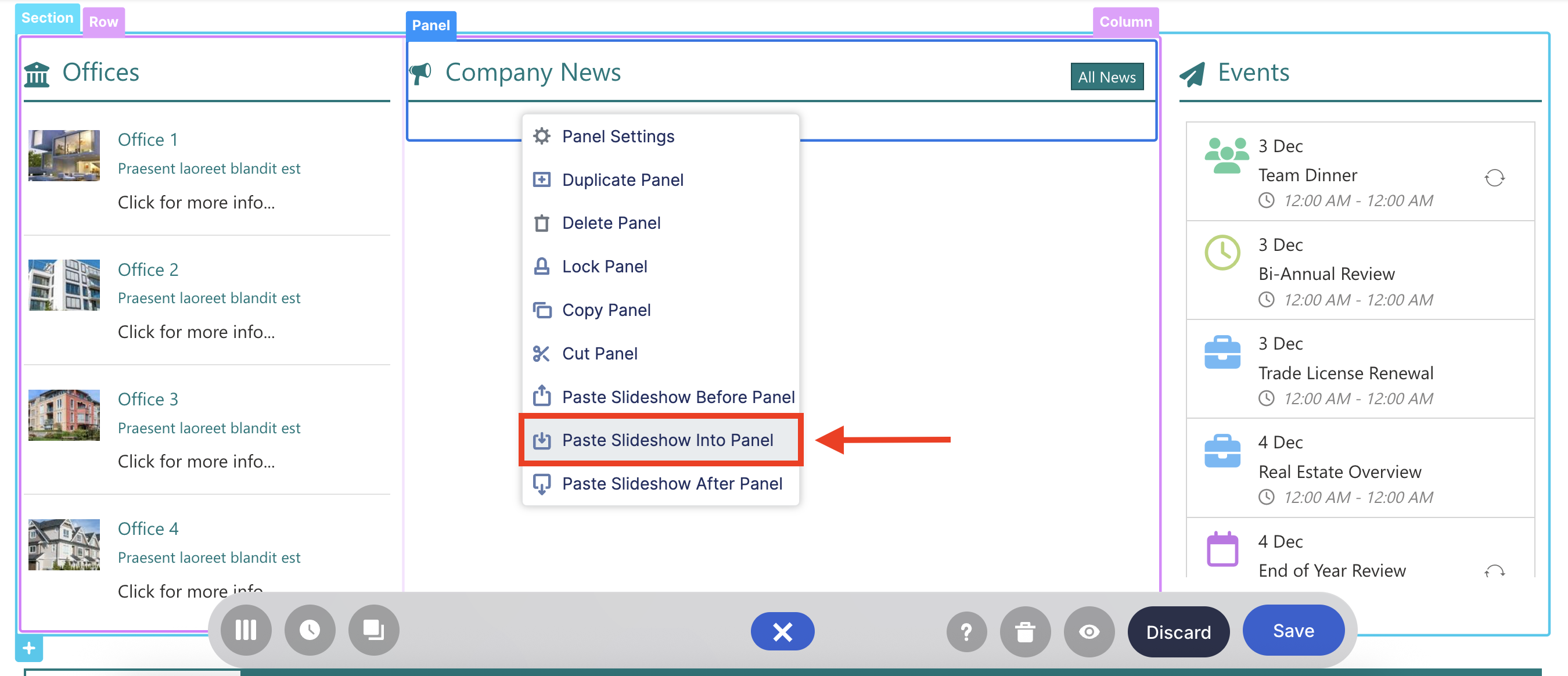
Task: Choose Paste Slideshow Into Panel
Action: pyautogui.click(x=667, y=440)
